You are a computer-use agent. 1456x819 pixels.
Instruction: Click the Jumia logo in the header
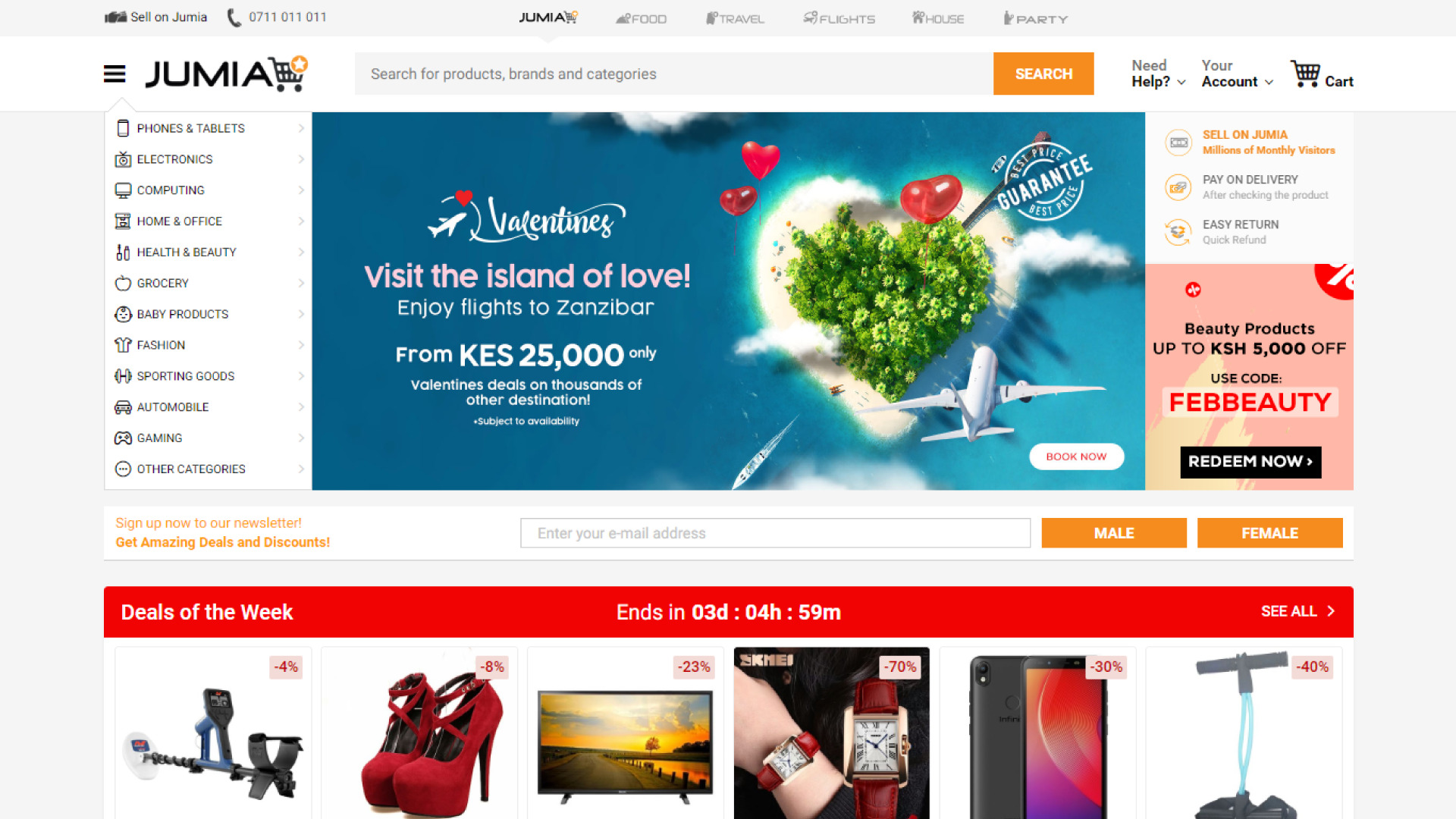[x=227, y=74]
